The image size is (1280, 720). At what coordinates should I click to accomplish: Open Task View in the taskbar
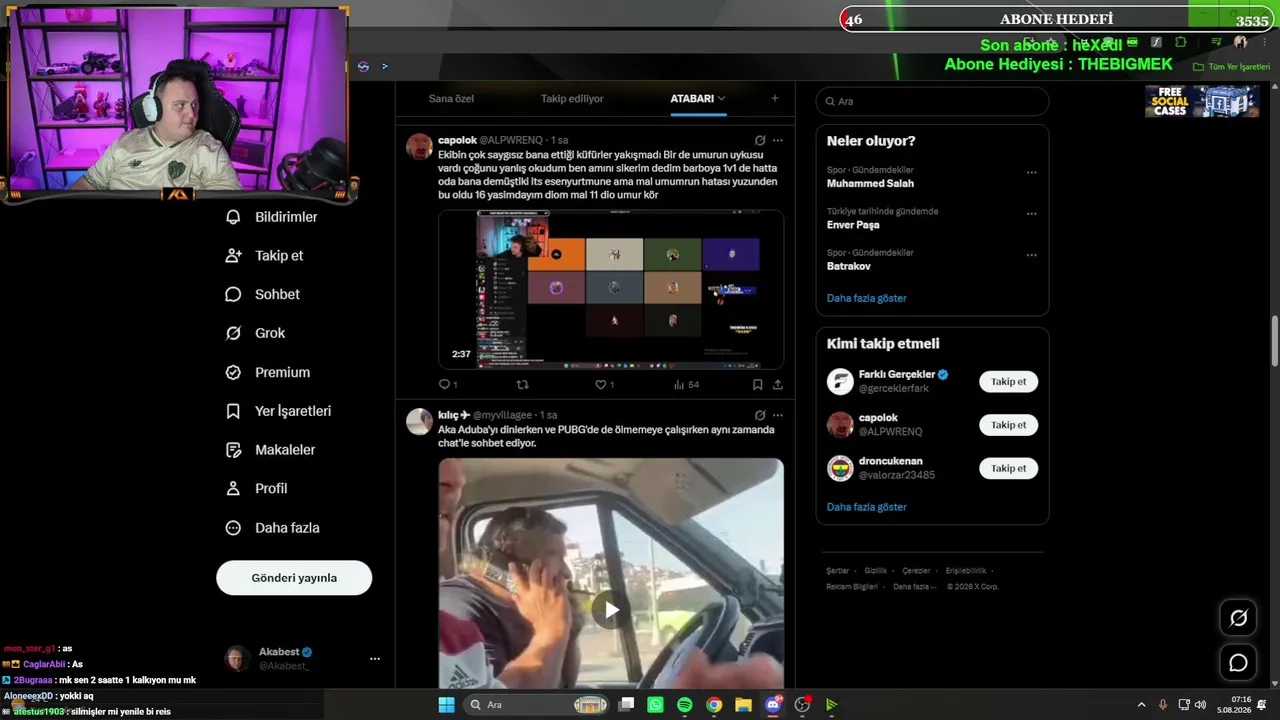click(x=626, y=705)
